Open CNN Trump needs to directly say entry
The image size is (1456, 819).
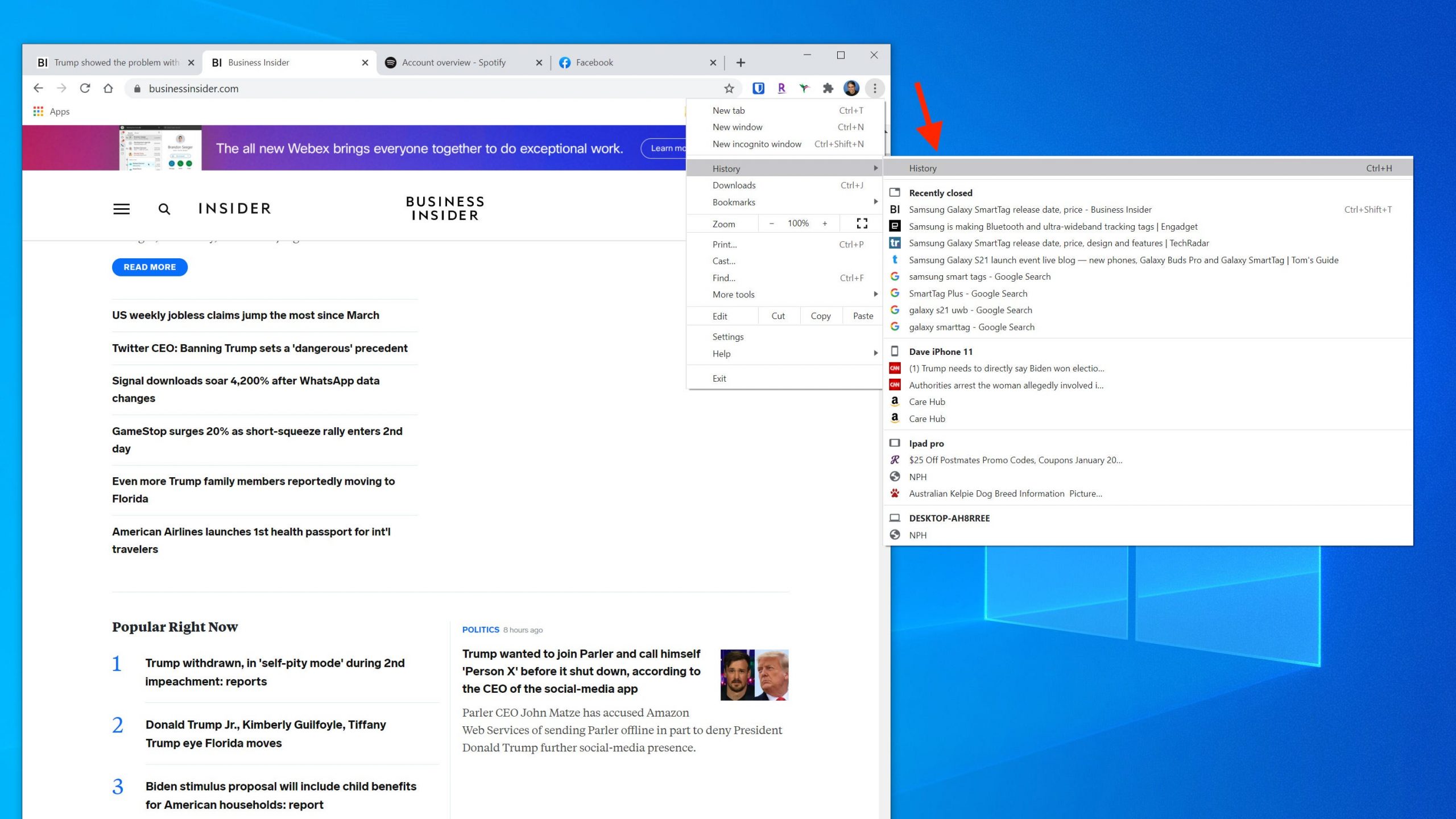(1148, 368)
